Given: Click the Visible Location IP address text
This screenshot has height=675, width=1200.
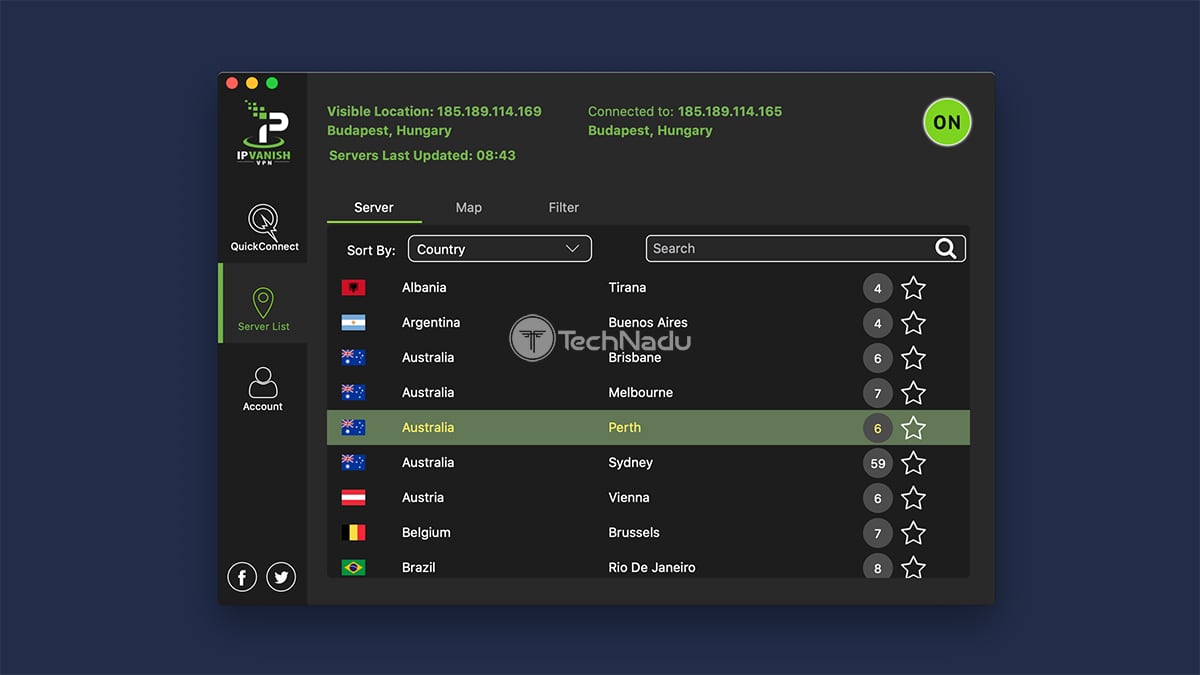Looking at the screenshot, I should (489, 112).
